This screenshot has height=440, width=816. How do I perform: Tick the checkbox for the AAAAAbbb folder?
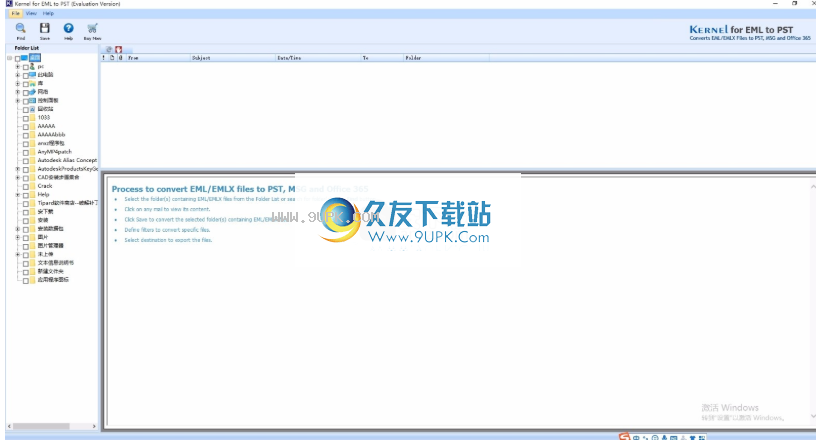pos(26,135)
